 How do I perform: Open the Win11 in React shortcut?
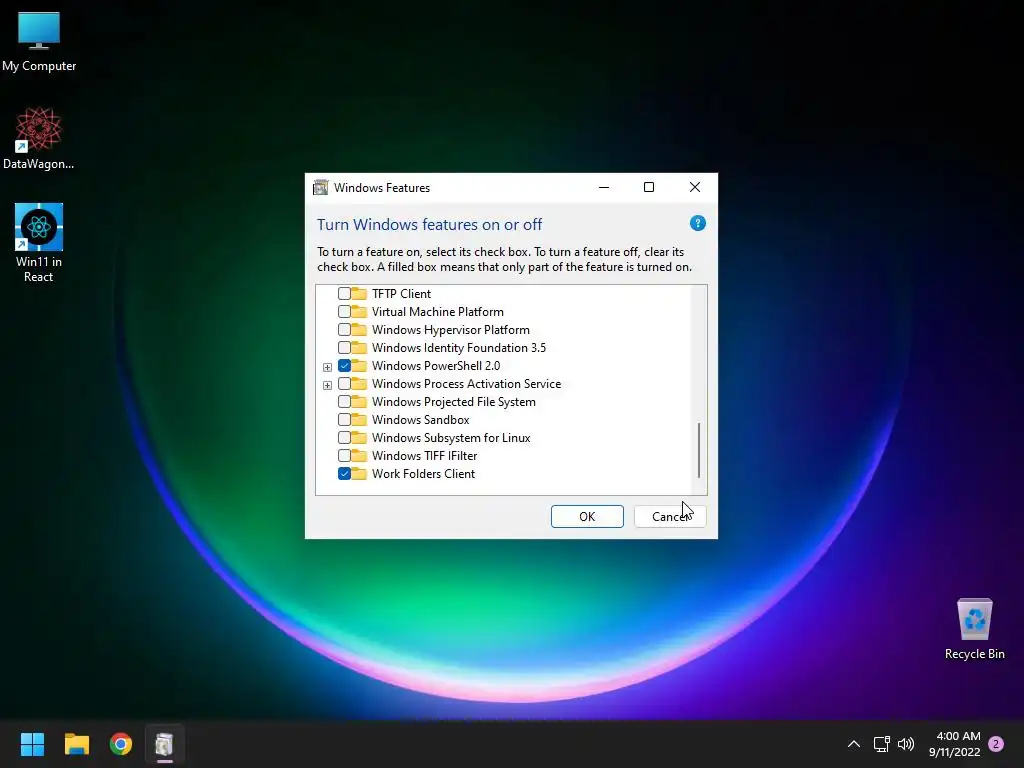point(39,243)
